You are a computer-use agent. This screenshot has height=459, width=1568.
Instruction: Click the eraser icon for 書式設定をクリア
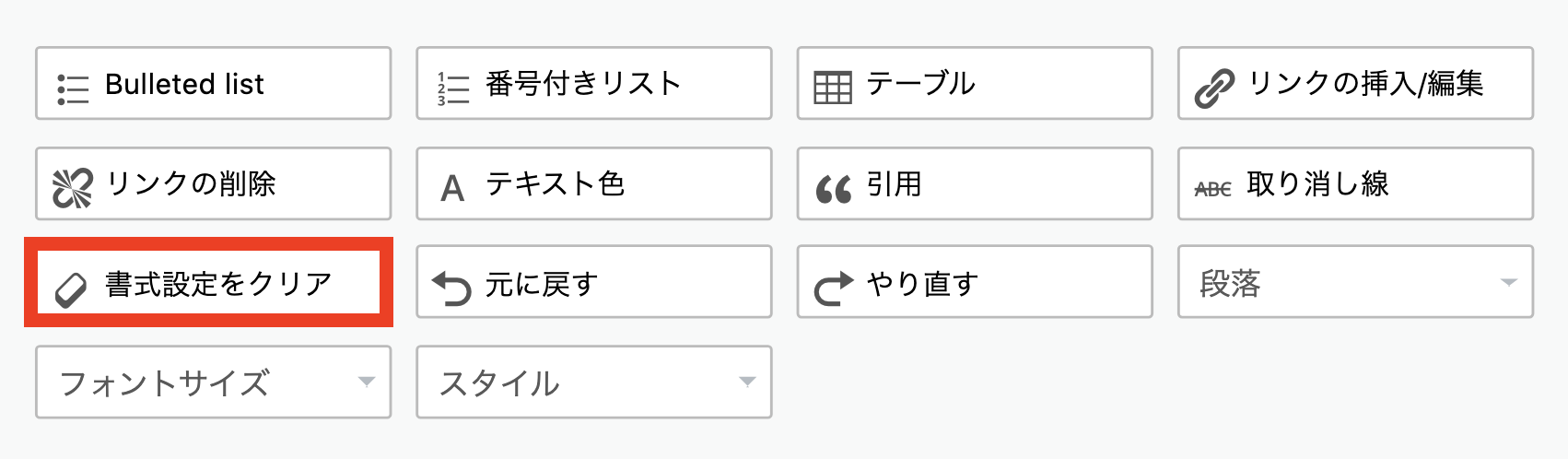pyautogui.click(x=71, y=289)
